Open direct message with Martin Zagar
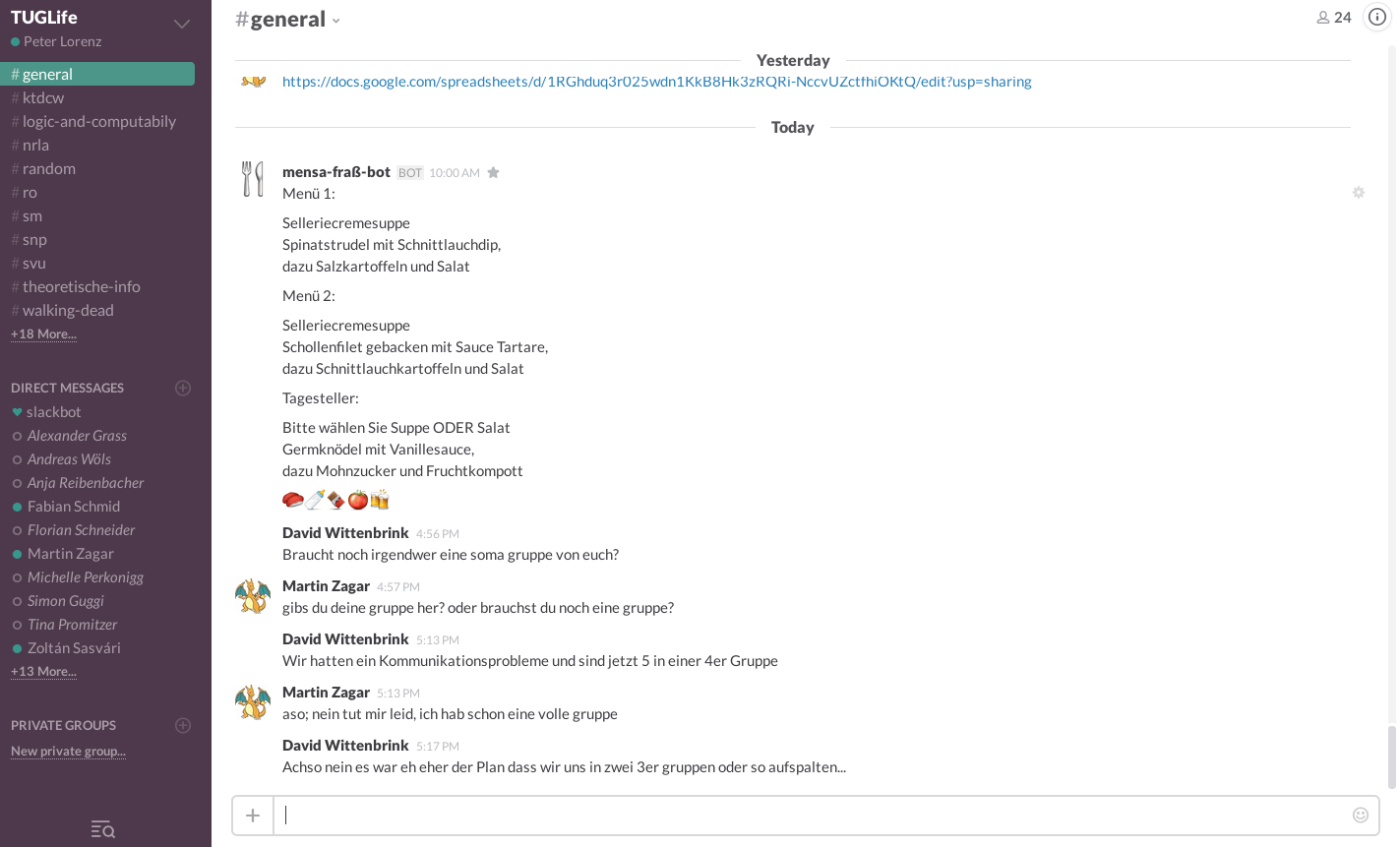 [x=71, y=553]
